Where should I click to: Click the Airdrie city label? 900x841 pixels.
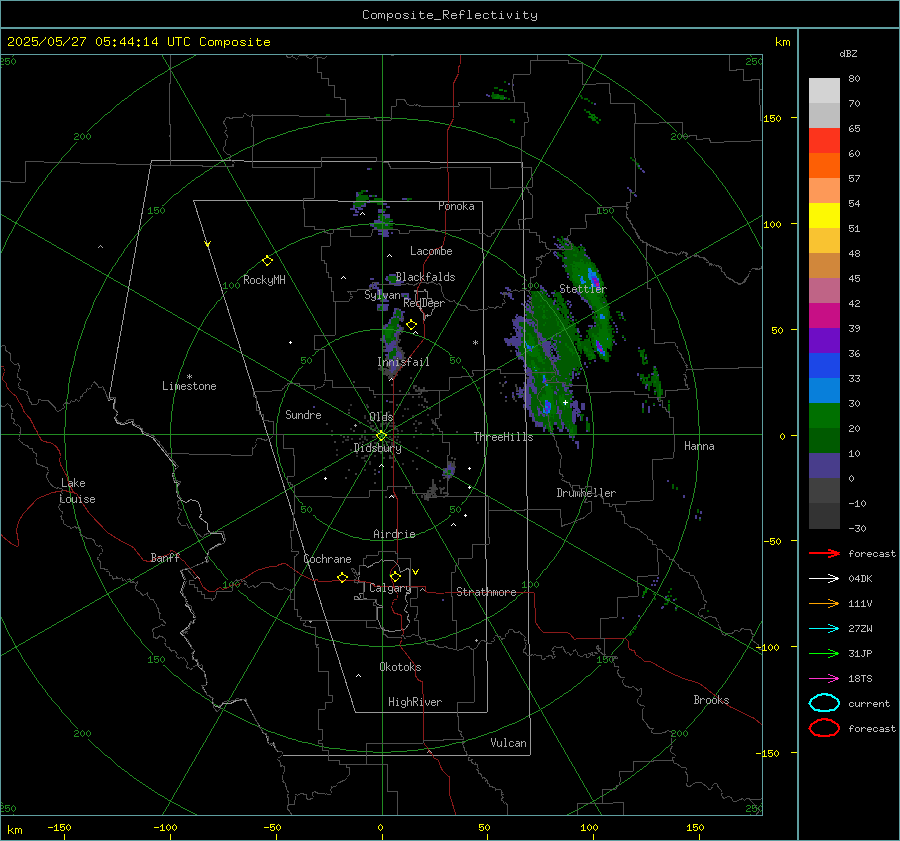[394, 534]
